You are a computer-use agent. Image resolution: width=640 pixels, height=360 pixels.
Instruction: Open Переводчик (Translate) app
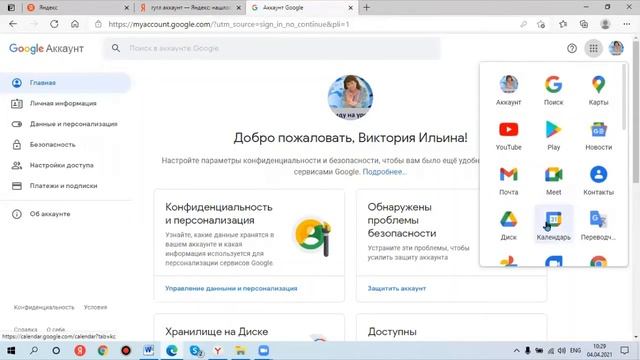pos(598,225)
